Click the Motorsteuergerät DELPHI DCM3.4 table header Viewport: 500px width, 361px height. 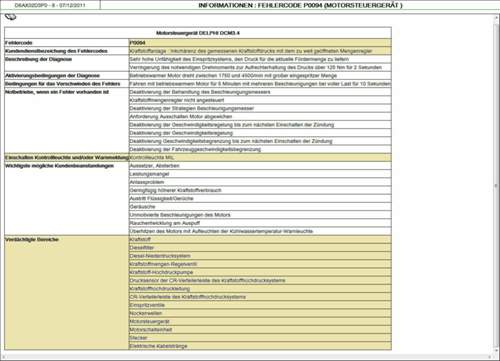(x=198, y=33)
